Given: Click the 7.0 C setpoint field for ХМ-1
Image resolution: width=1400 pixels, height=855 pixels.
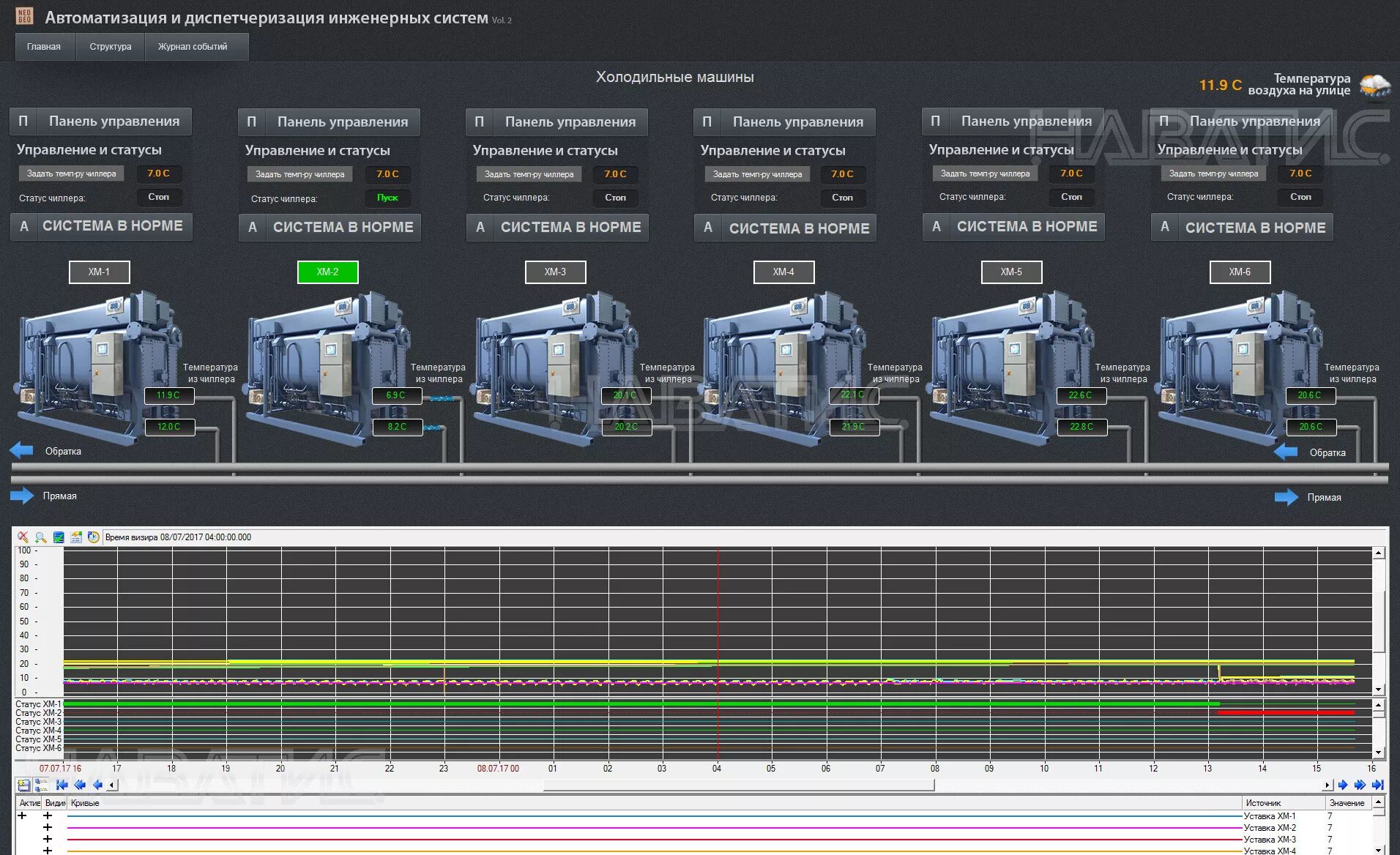Looking at the screenshot, I should (159, 173).
